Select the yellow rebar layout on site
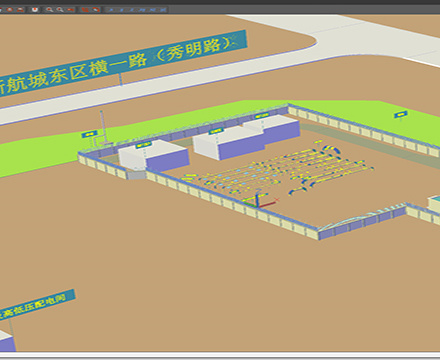Screen dimensions: 440x360 point(278,168)
